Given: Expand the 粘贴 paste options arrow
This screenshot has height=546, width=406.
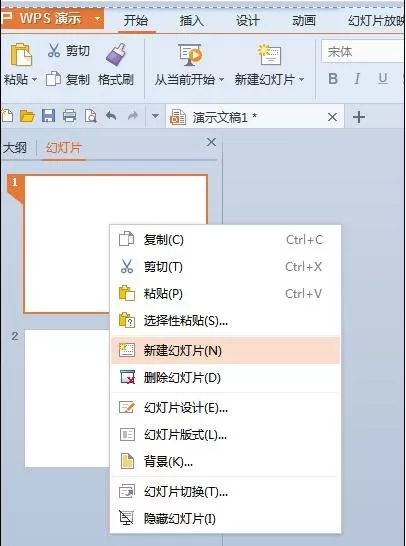Looking at the screenshot, I should pos(34,80).
